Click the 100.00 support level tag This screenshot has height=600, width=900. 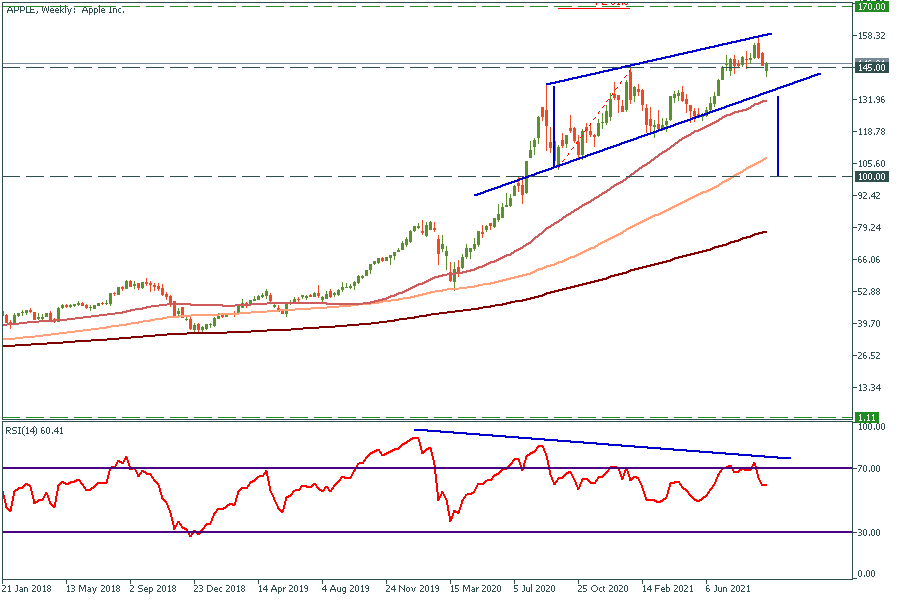point(872,176)
